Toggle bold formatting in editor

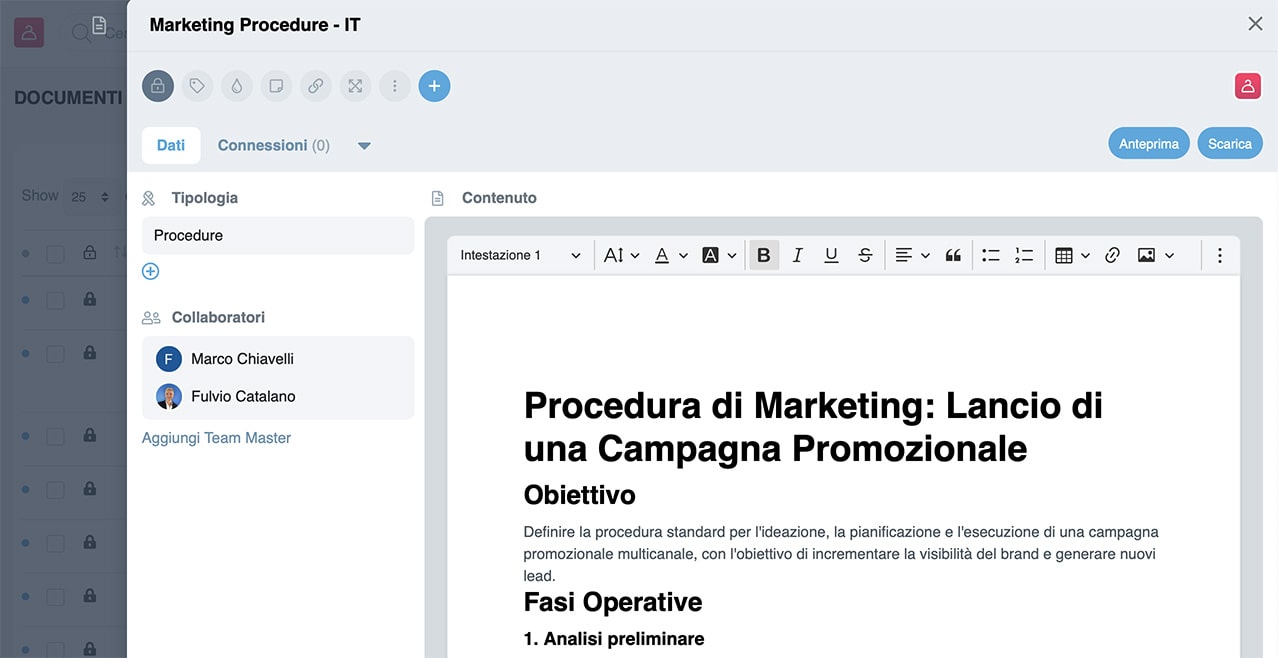(764, 256)
